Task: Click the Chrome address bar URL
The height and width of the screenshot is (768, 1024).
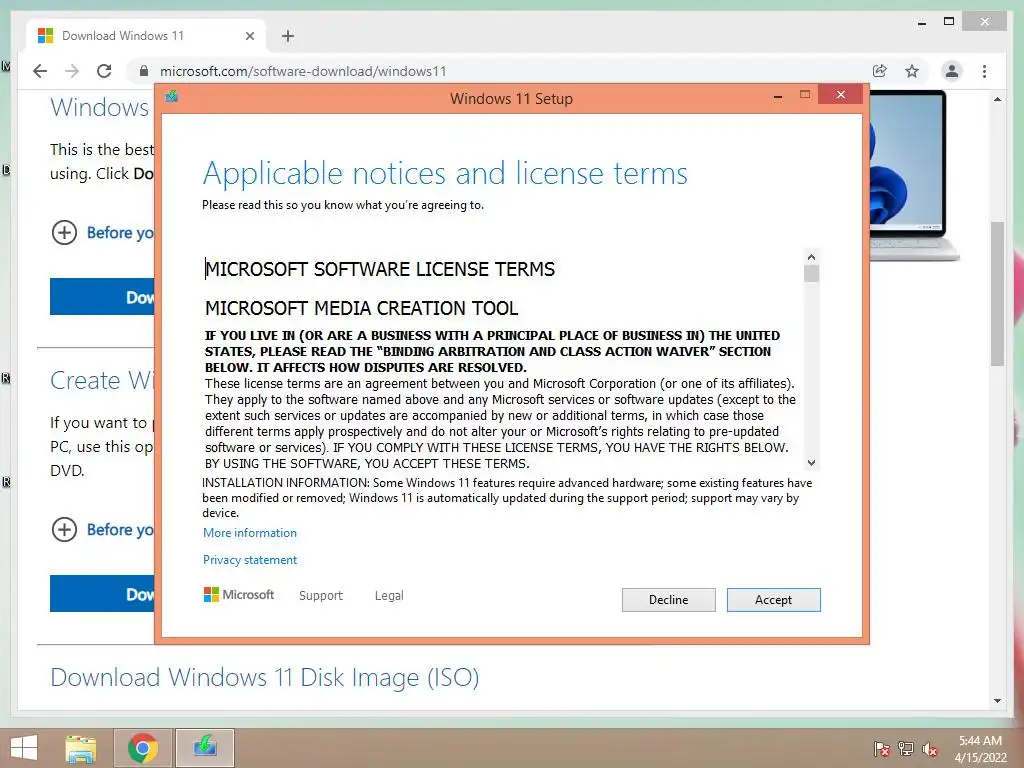Action: [x=303, y=71]
